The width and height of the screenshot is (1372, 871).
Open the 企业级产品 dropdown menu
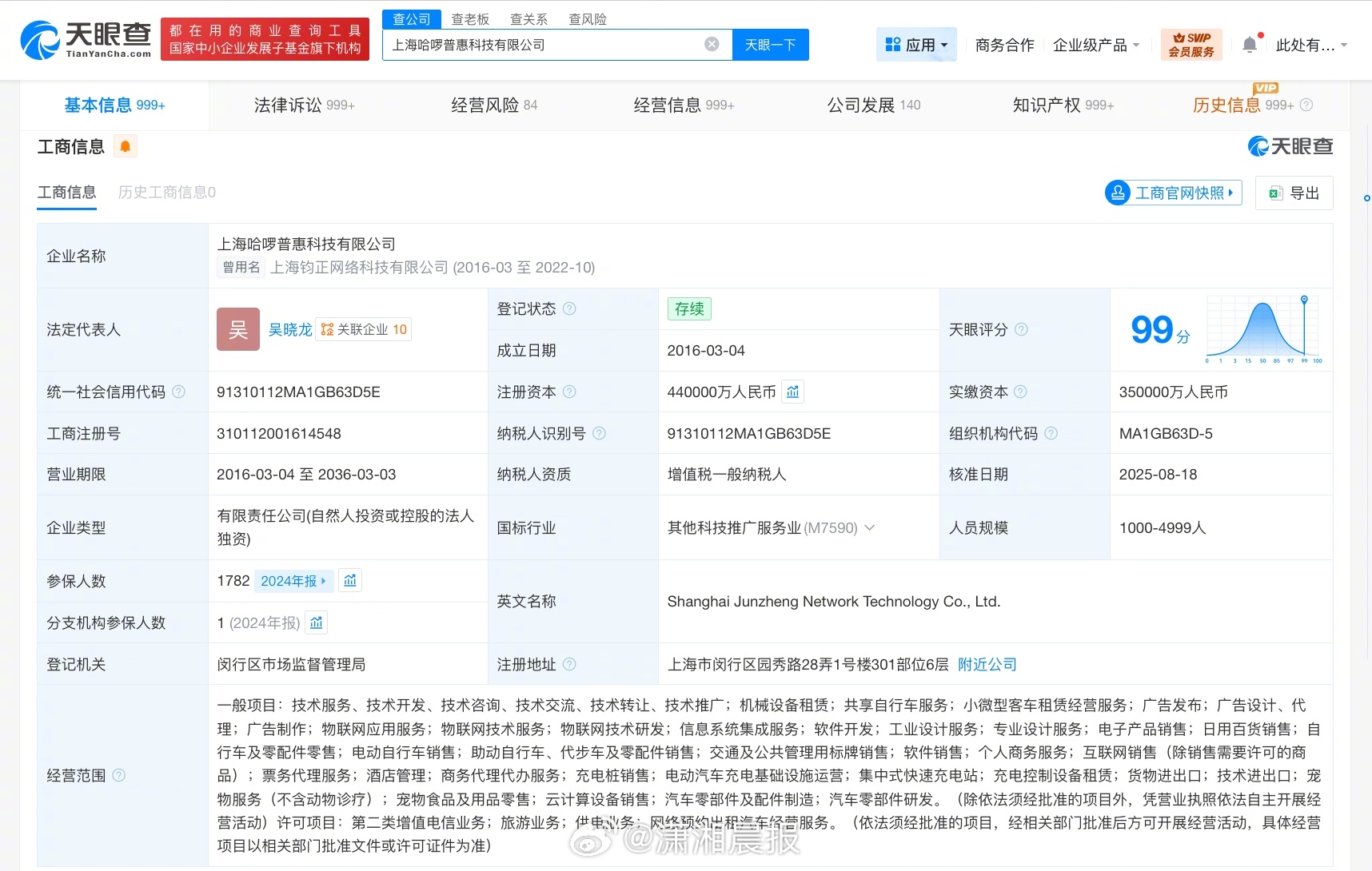click(1095, 45)
